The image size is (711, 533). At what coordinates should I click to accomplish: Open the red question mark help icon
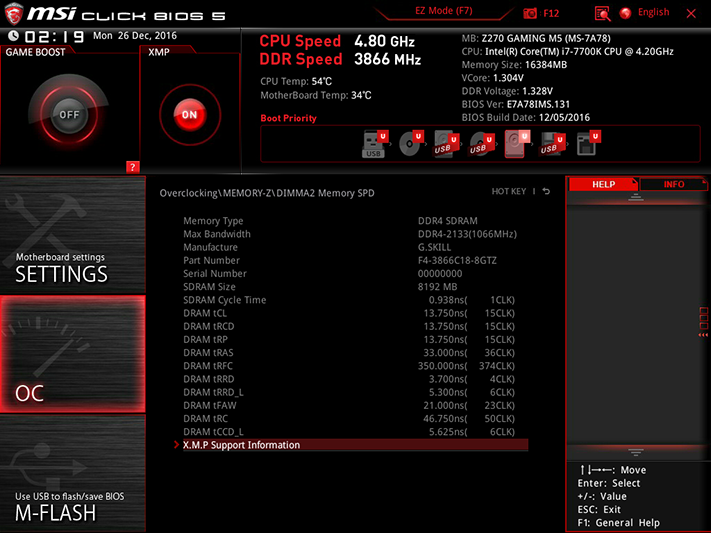point(132,167)
